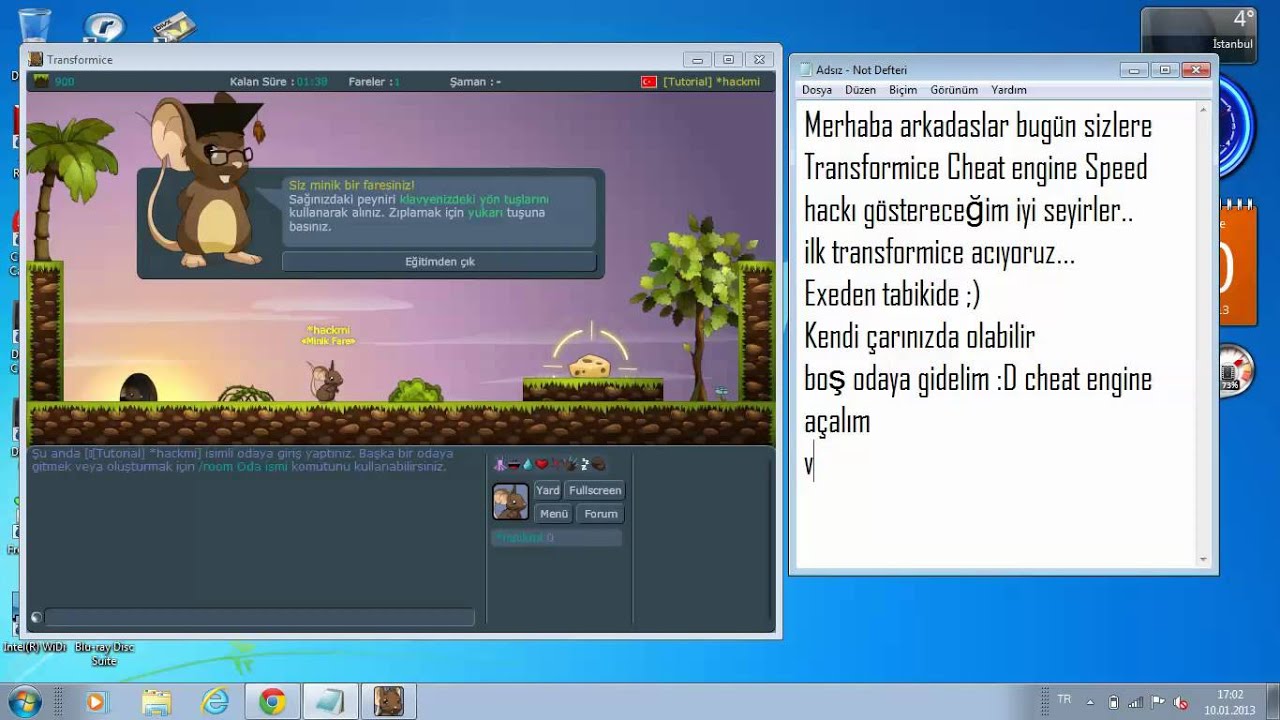Click the battery power tray icon
The height and width of the screenshot is (720, 1280).
point(1113,702)
